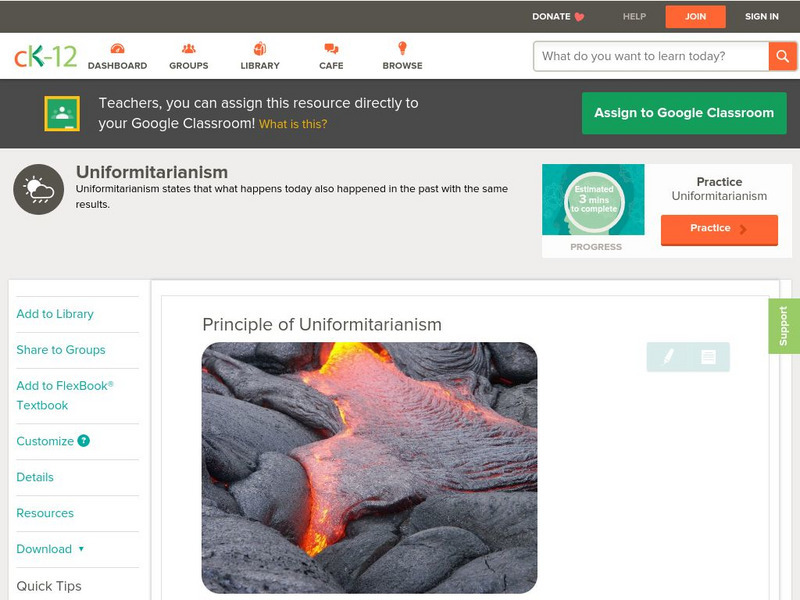The image size is (800, 600).
Task: Click the Cafe chat bubbles icon
Action: pos(331,48)
